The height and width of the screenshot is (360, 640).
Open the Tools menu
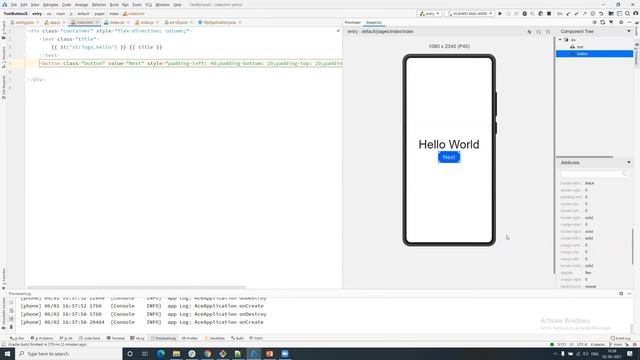click(137, 4)
